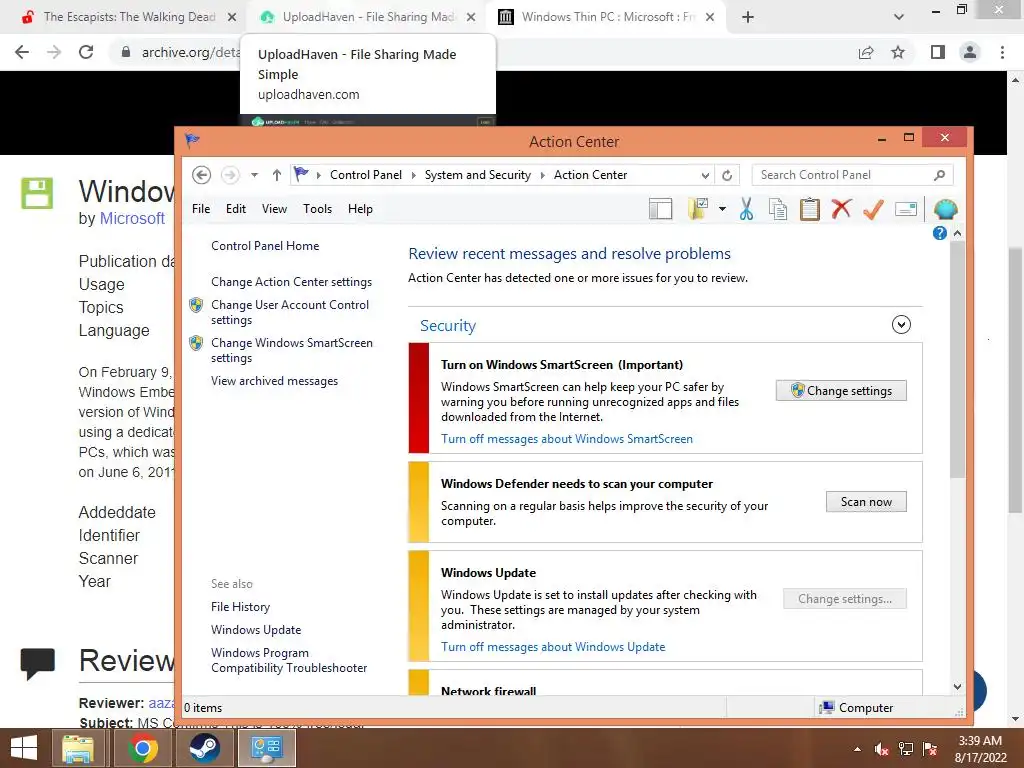1024x768 pixels.
Task: Click Control Panel breadcrumb
Action: coord(366,175)
